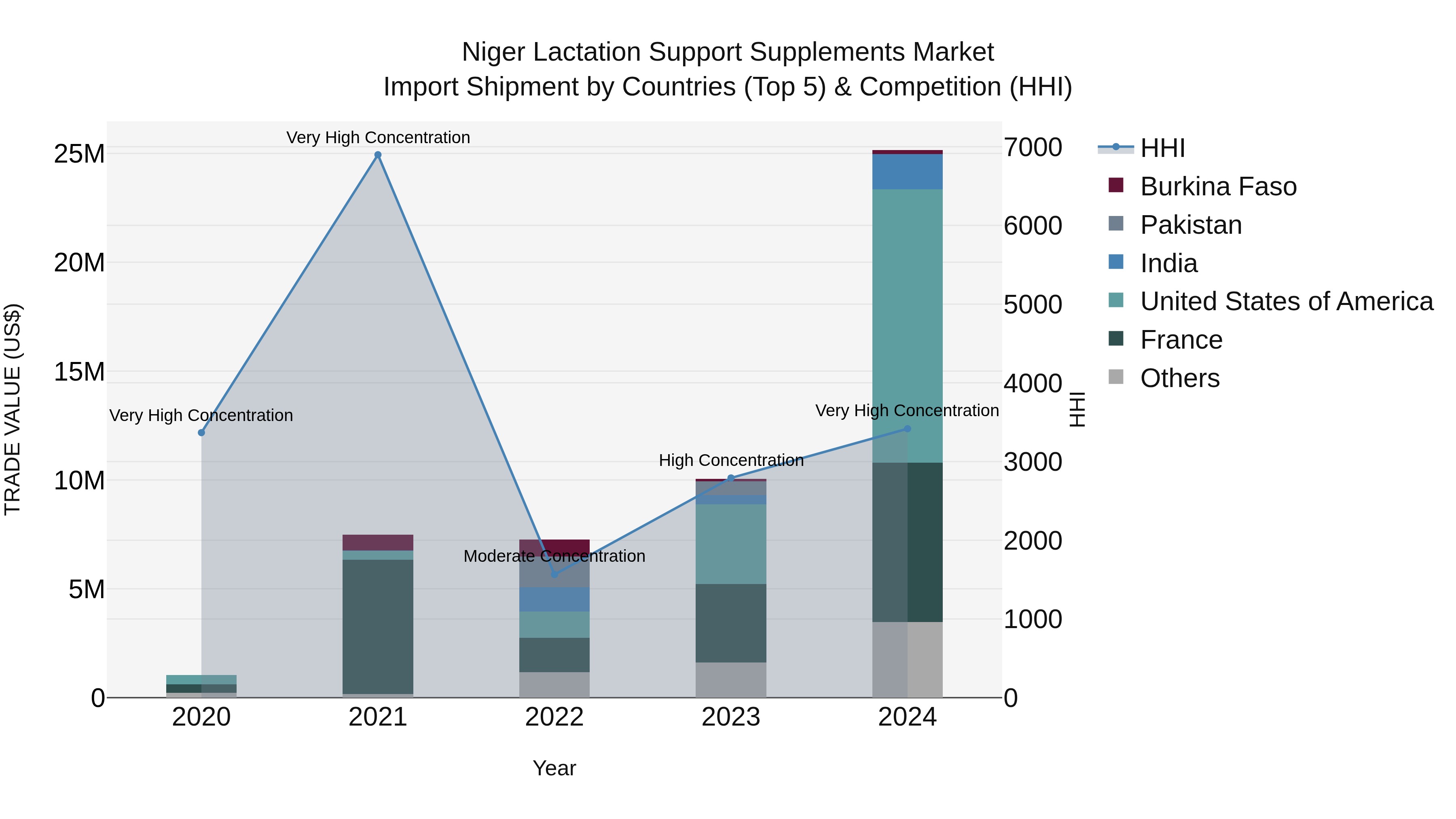This screenshot has width=1456, height=819.
Task: Toggle Others legend item
Action: click(x=1164, y=378)
